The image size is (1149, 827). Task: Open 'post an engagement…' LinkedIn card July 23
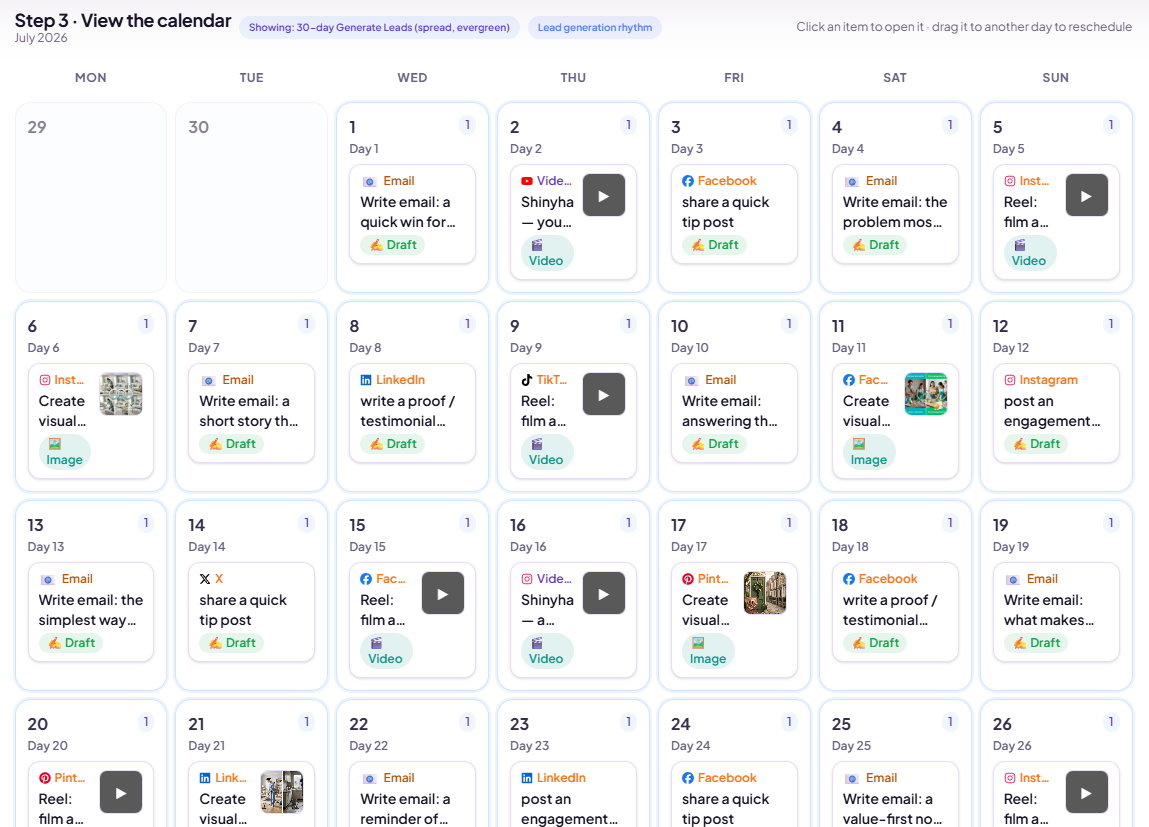pyautogui.click(x=573, y=795)
